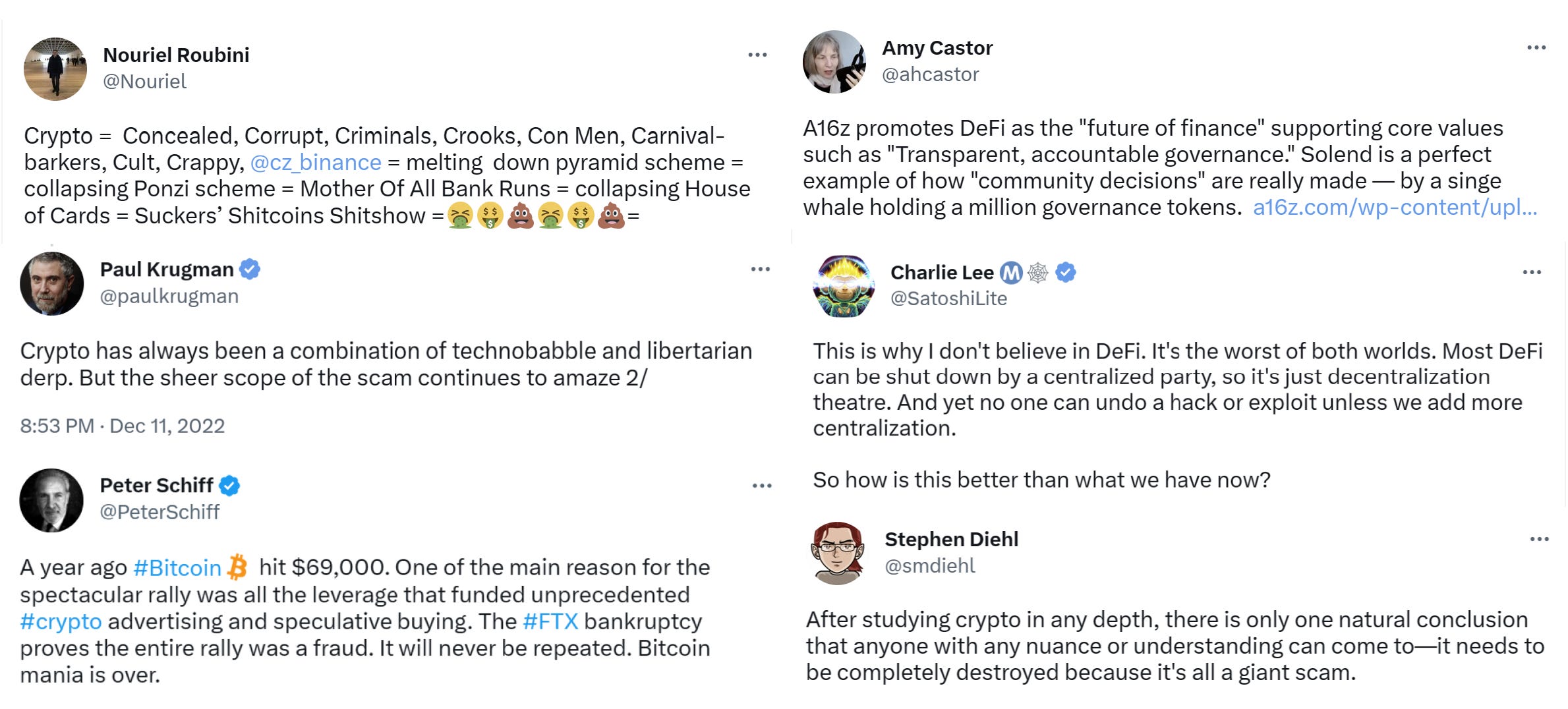The width and height of the screenshot is (1568, 709).
Task: Click the #FTX hashtag
Action: pyautogui.click(x=550, y=620)
